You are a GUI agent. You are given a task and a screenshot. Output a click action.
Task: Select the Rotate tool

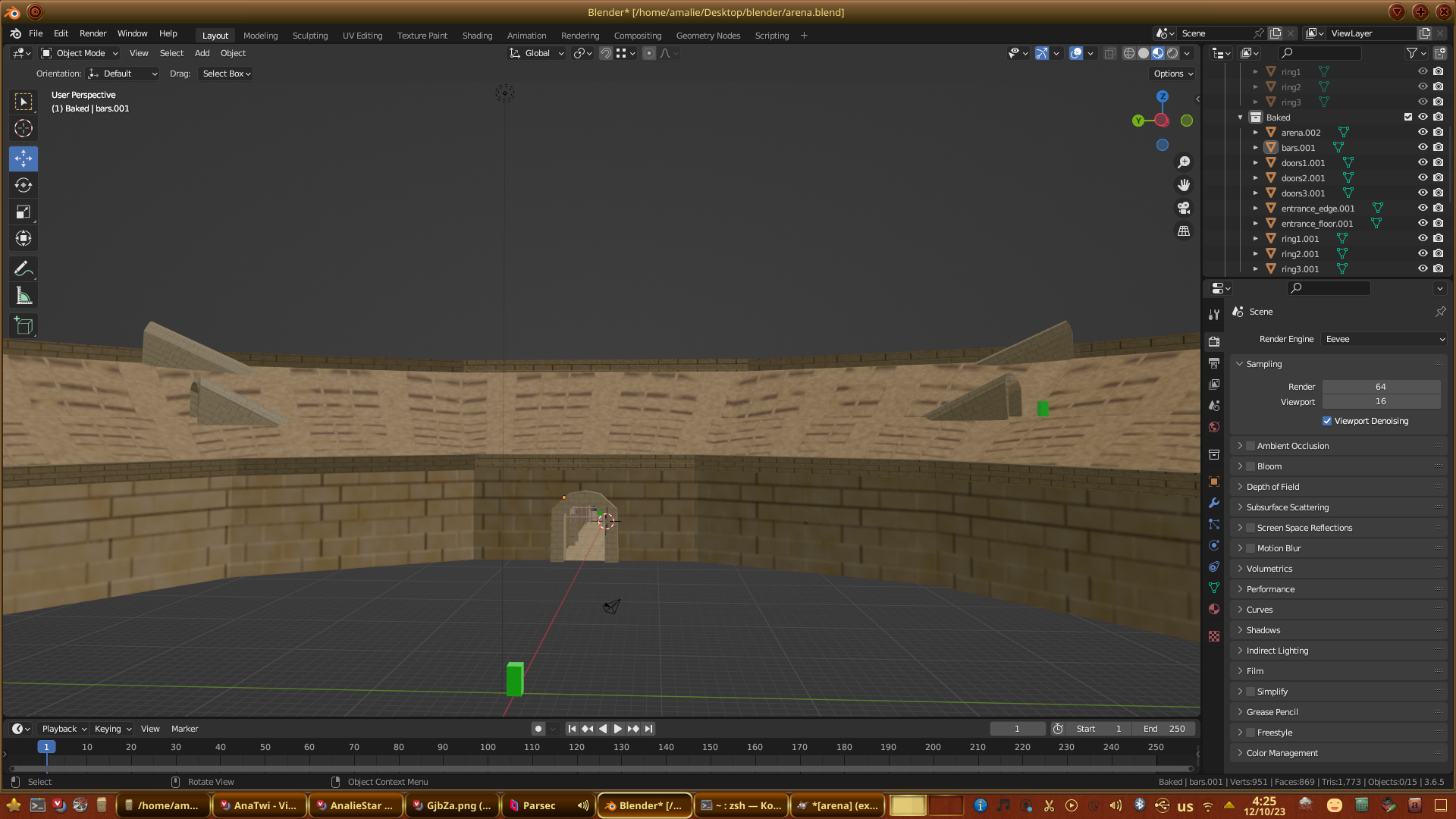[24, 185]
